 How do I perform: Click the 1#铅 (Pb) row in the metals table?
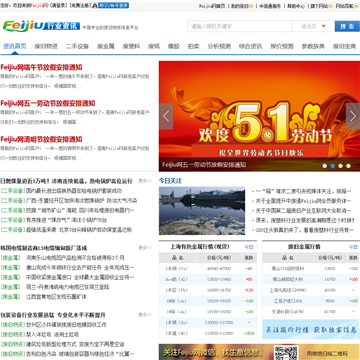point(208,290)
